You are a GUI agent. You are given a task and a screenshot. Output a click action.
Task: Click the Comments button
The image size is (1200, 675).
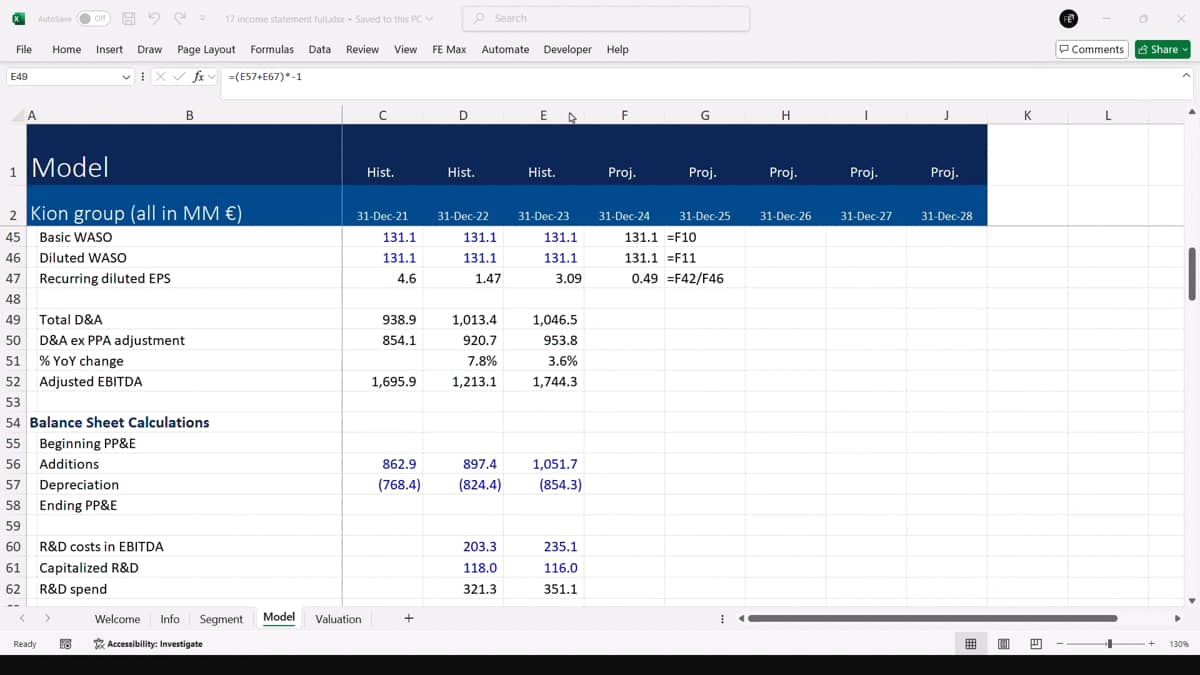coord(1092,49)
